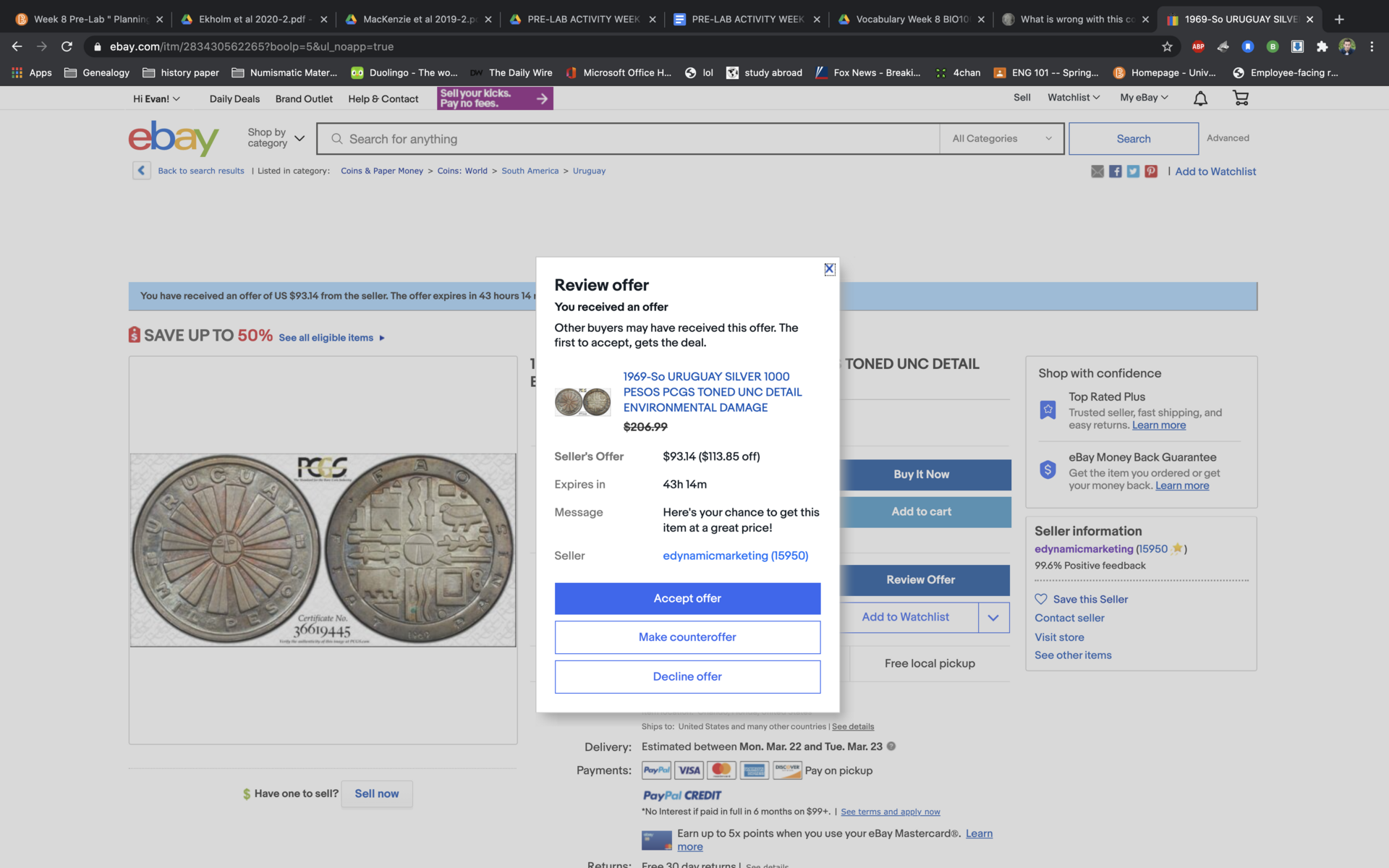Open the Shop by category menu
Viewport: 1389px width, 868px height.
[x=276, y=138]
